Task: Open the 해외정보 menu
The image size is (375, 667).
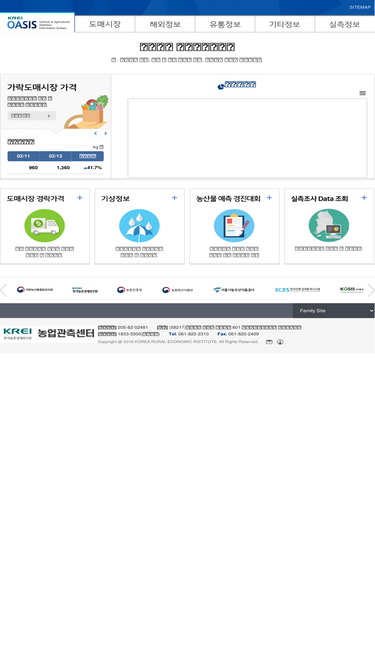Action: [x=165, y=24]
